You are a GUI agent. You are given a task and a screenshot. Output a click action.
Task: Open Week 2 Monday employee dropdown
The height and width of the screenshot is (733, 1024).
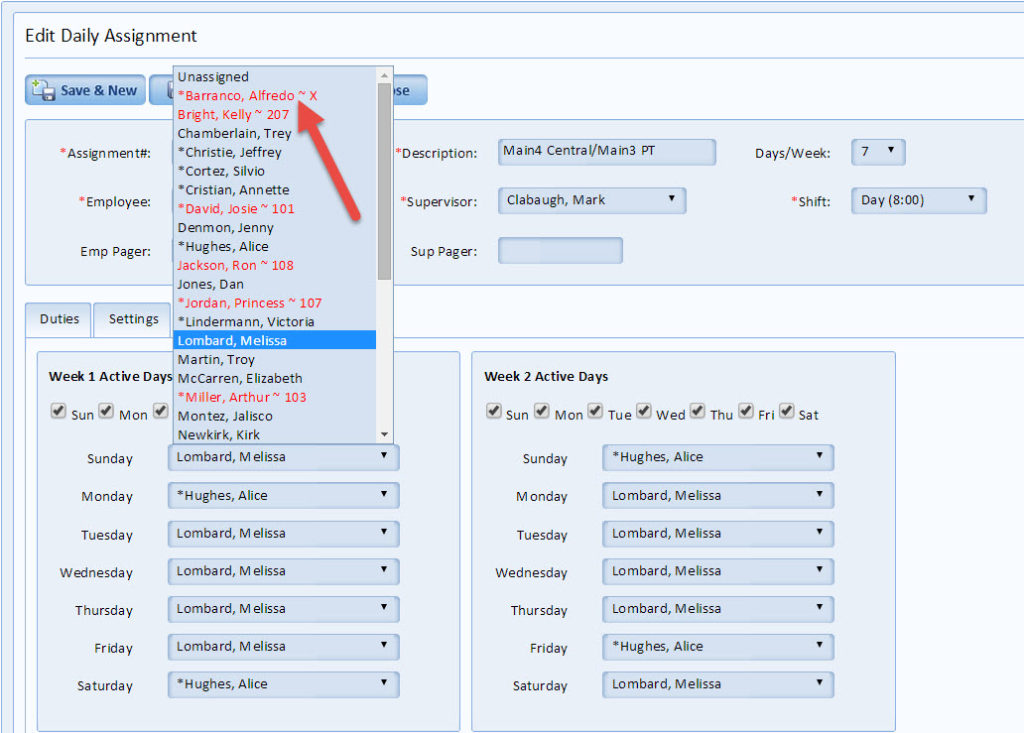click(718, 496)
